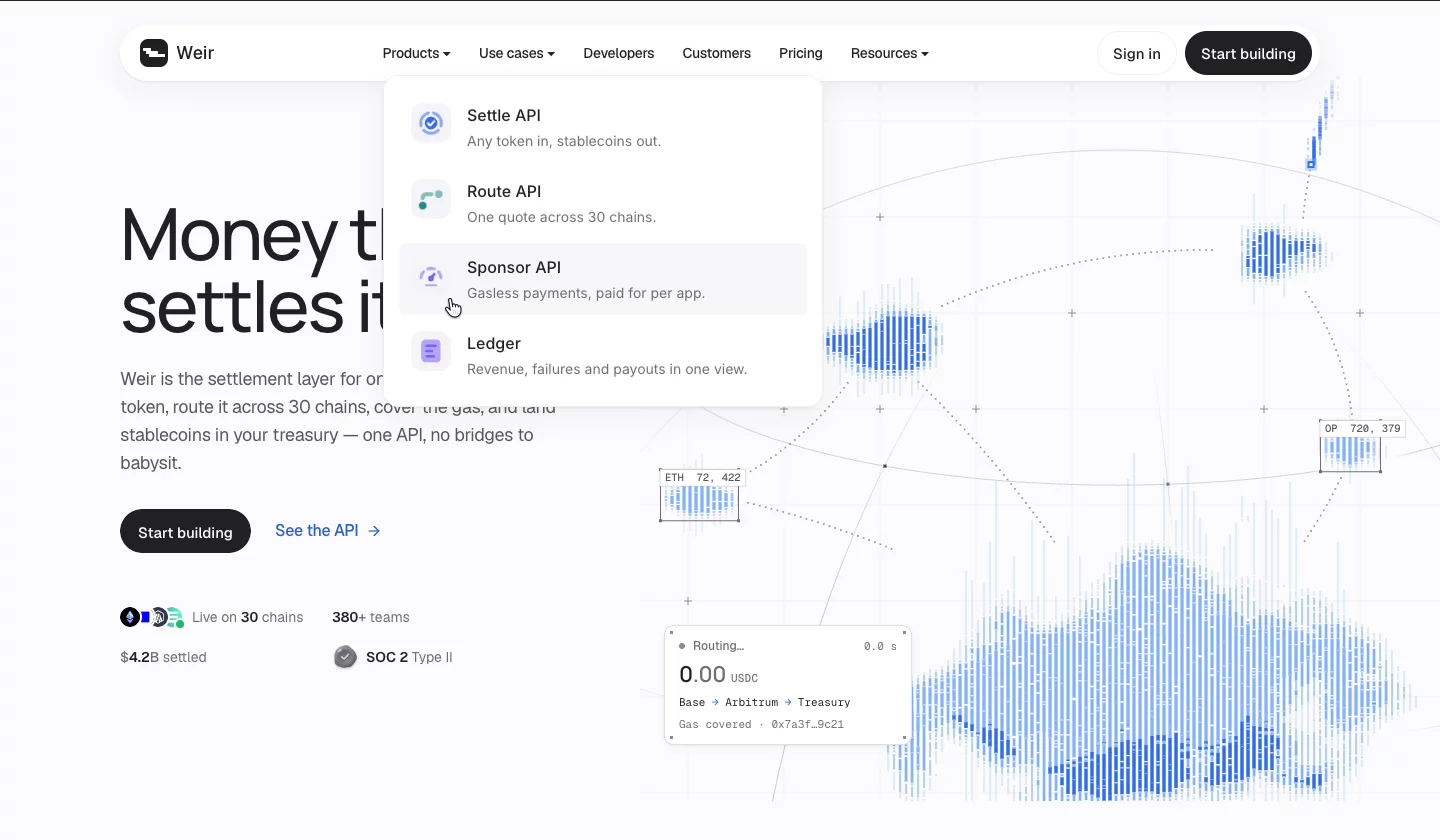The image size is (1440, 840).
Task: Click the OP 720, 379 label
Action: click(1363, 428)
